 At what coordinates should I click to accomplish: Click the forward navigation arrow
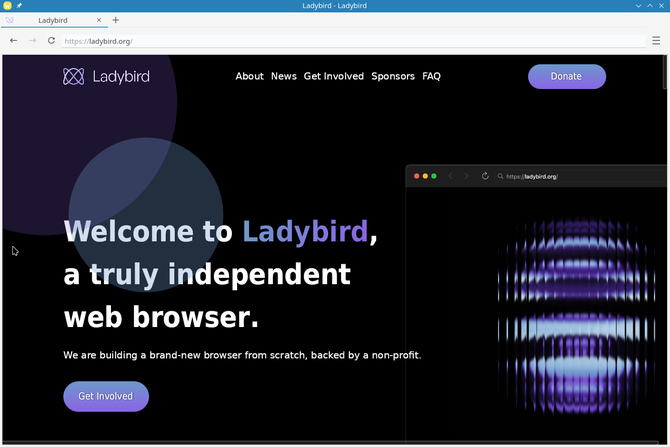coord(32,41)
